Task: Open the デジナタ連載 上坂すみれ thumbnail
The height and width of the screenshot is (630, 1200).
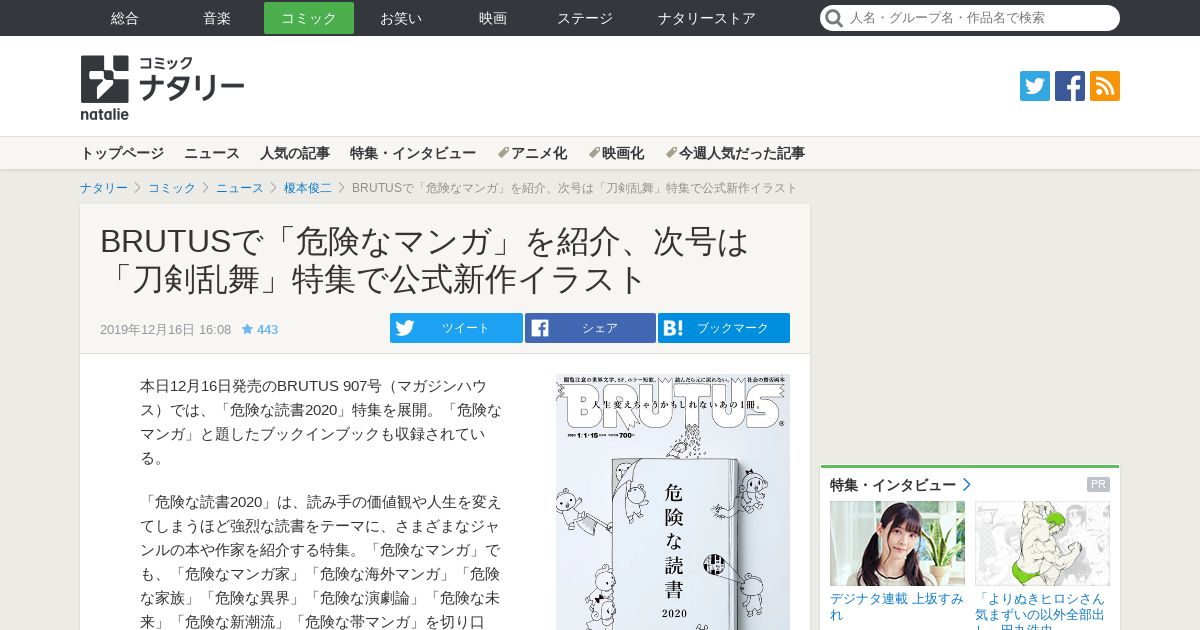Action: coord(897,543)
